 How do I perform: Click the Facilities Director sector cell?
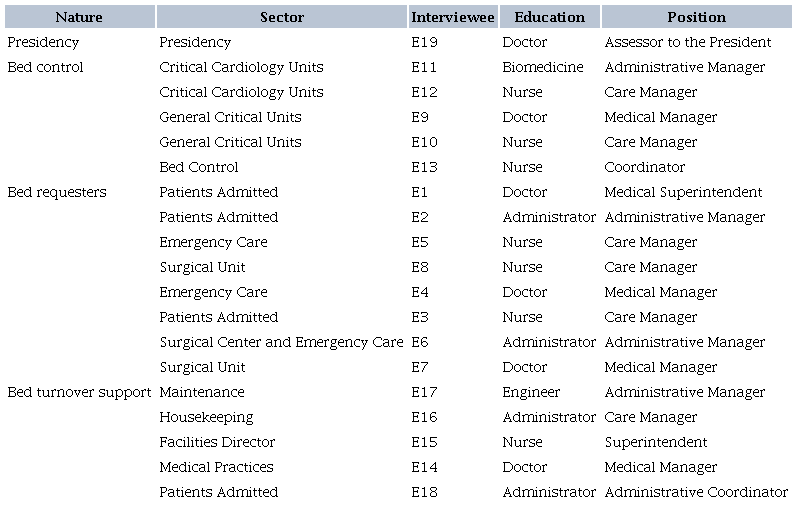(217, 442)
